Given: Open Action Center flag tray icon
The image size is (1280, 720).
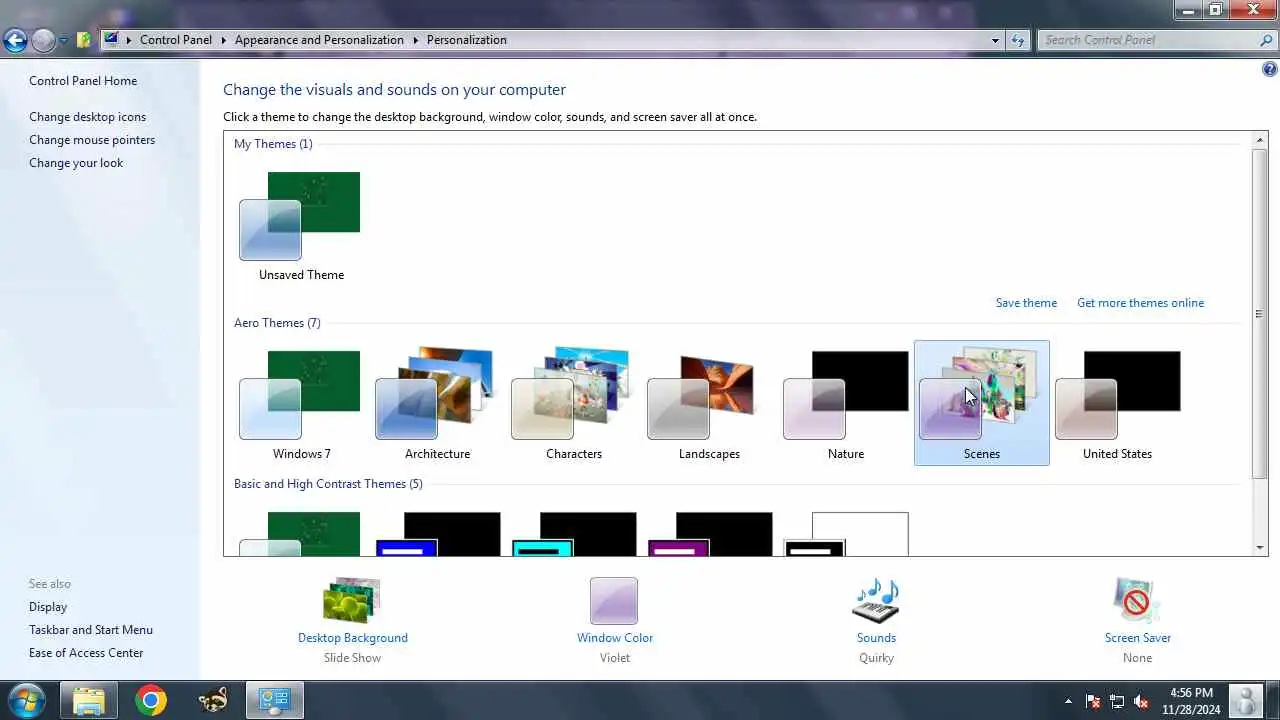Looking at the screenshot, I should click(1093, 701).
